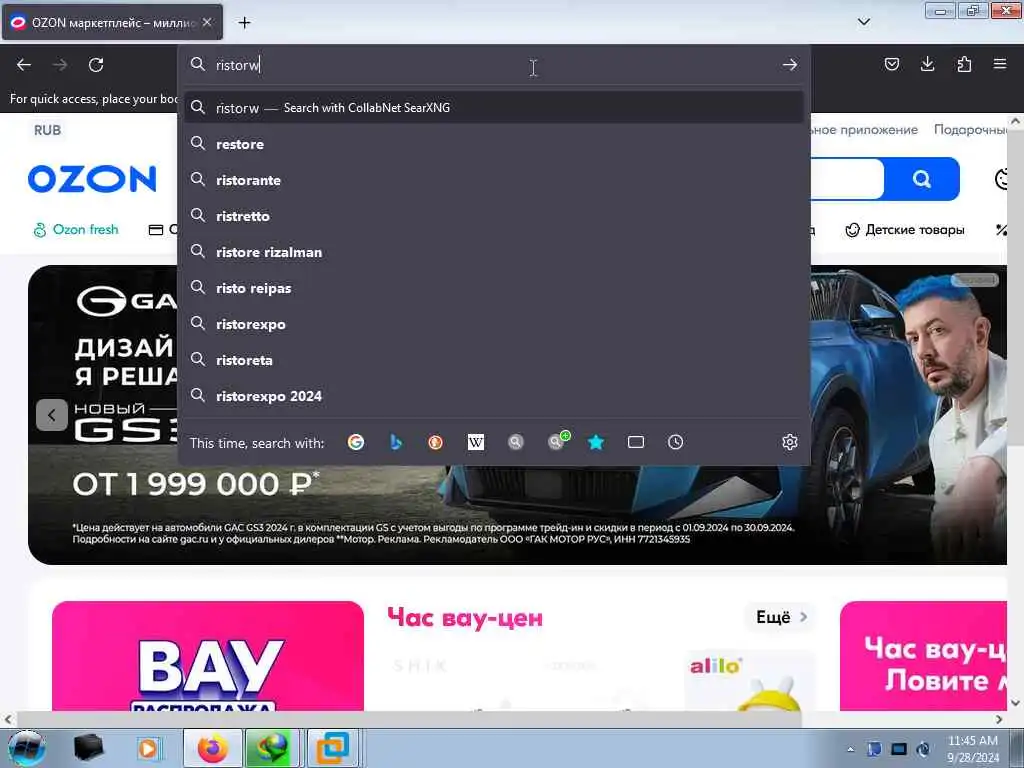Click the horizontal page scrollbar
Screen dimensions: 1024x768
coord(408,719)
